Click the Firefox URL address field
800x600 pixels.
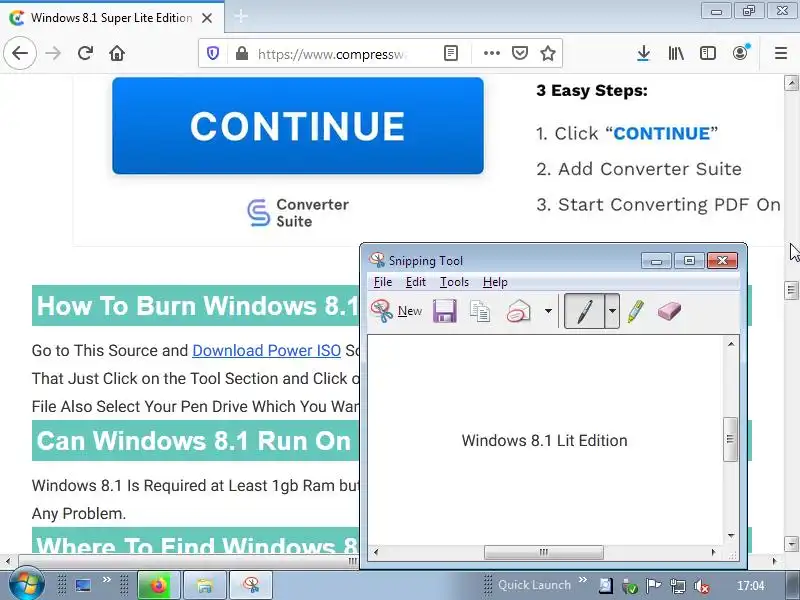(332, 54)
